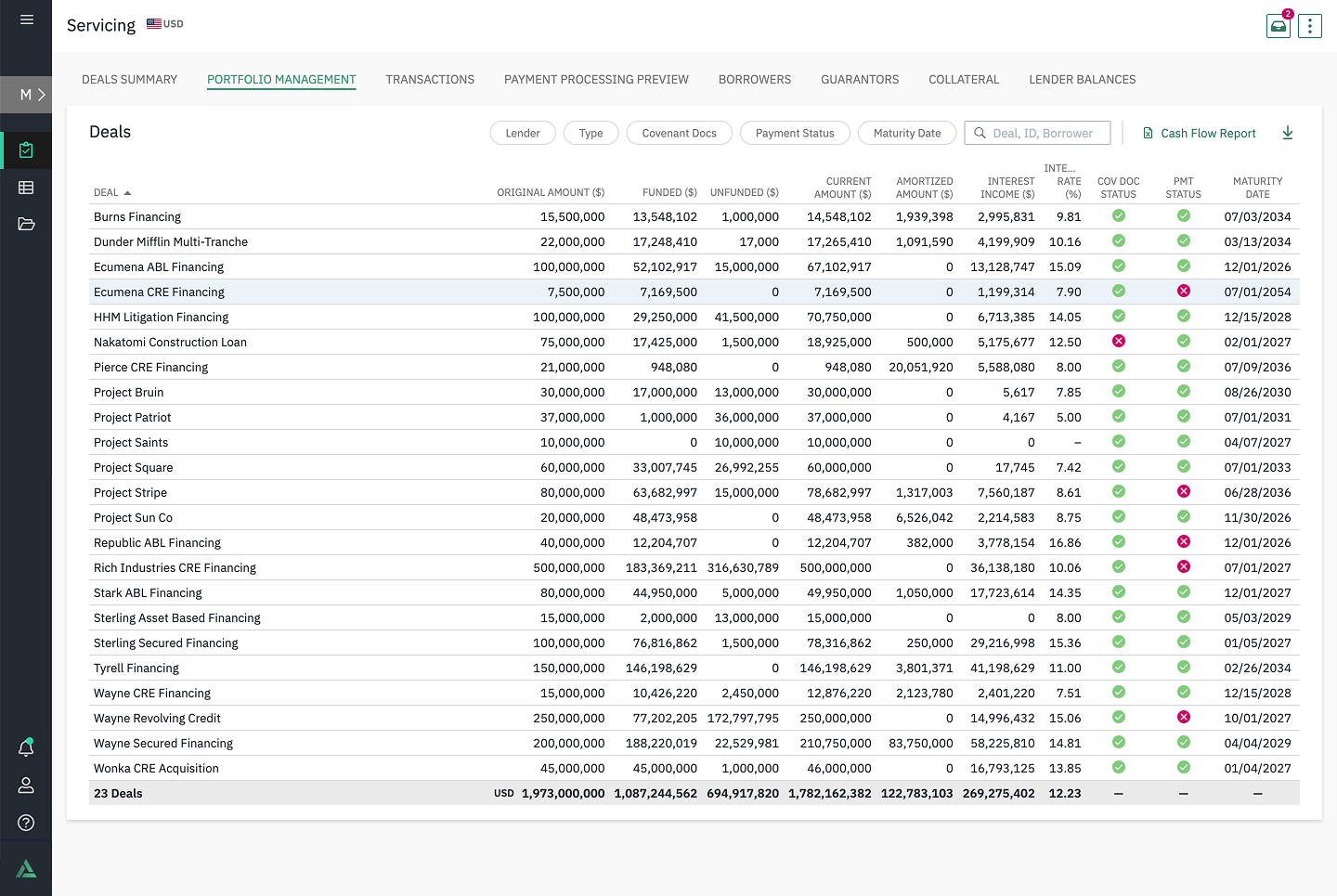Click the green COV DOC status icon for Burns Financing

pos(1119,216)
